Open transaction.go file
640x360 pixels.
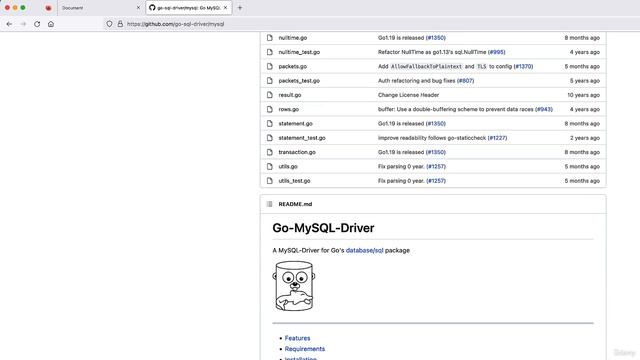pyautogui.click(x=297, y=152)
